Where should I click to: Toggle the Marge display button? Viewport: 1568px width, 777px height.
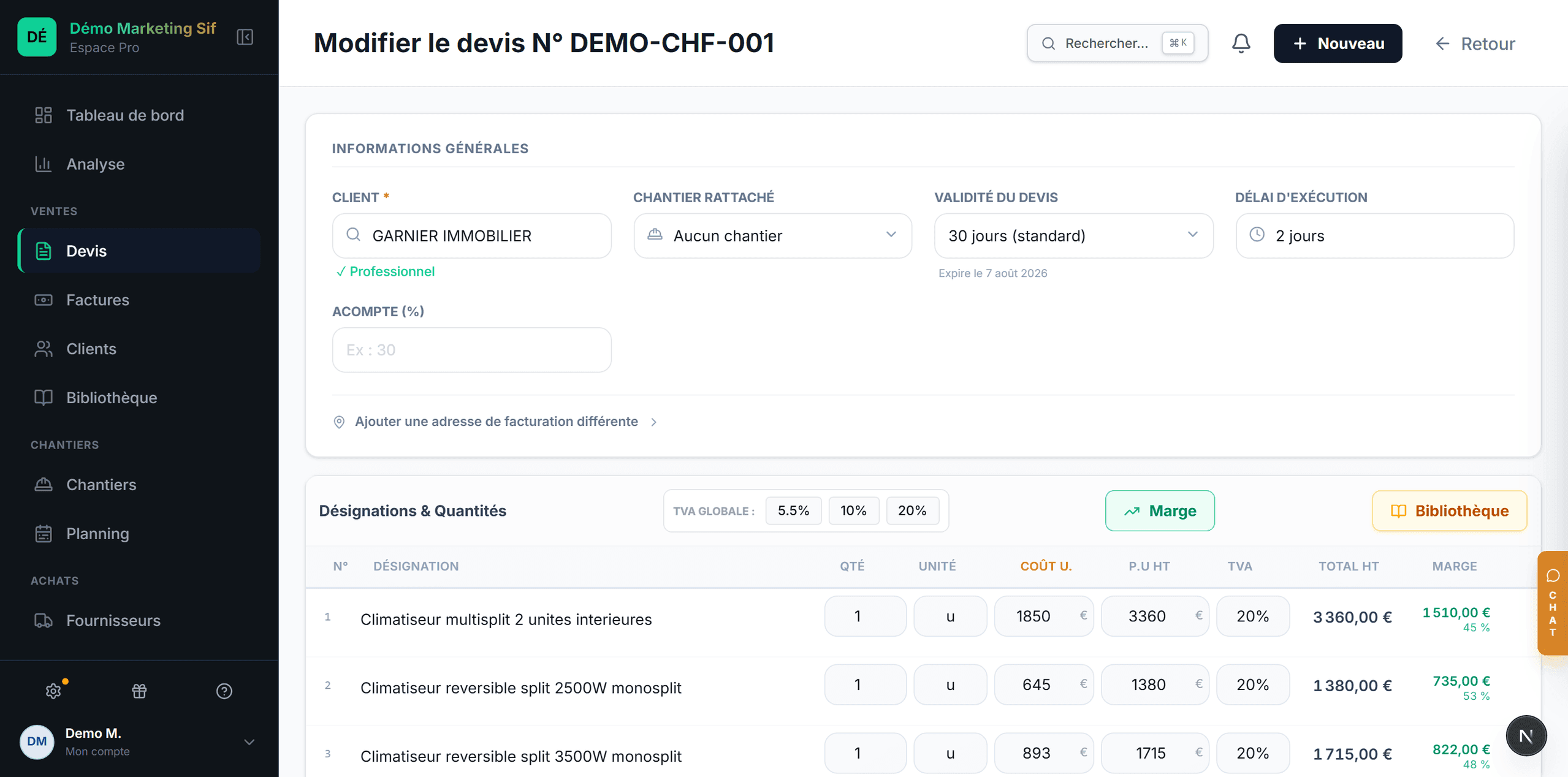point(1160,510)
